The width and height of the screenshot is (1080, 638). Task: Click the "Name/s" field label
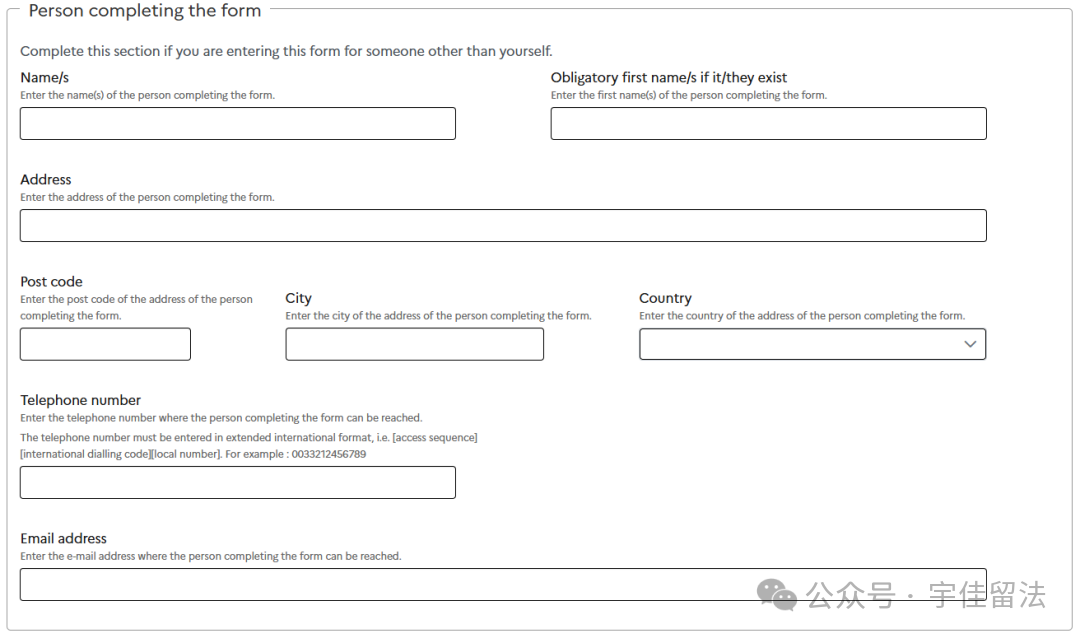coord(44,77)
